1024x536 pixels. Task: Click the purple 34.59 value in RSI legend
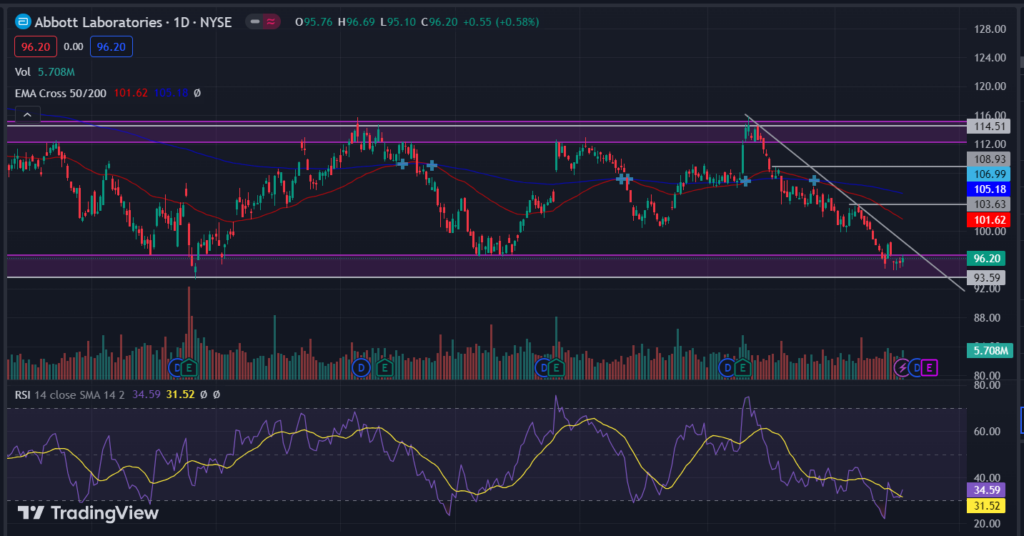pos(146,394)
